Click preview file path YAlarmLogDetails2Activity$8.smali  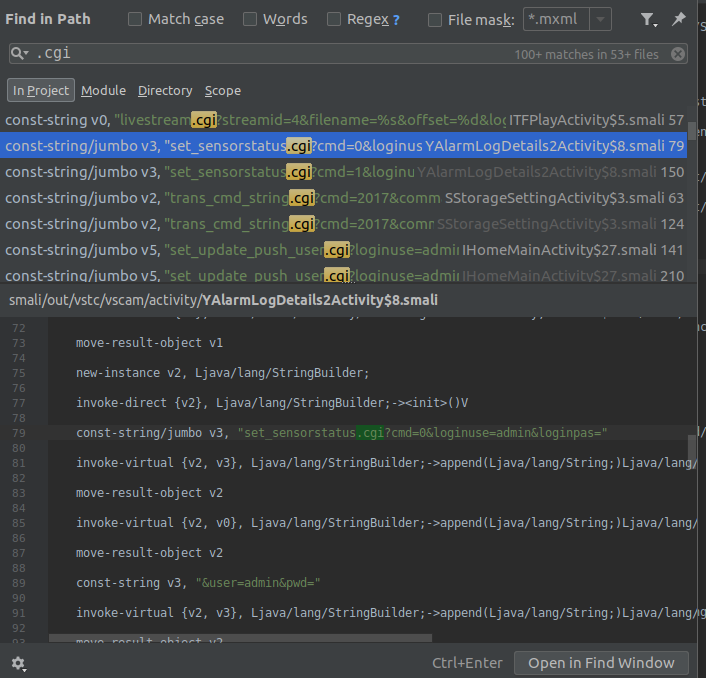tap(223, 300)
